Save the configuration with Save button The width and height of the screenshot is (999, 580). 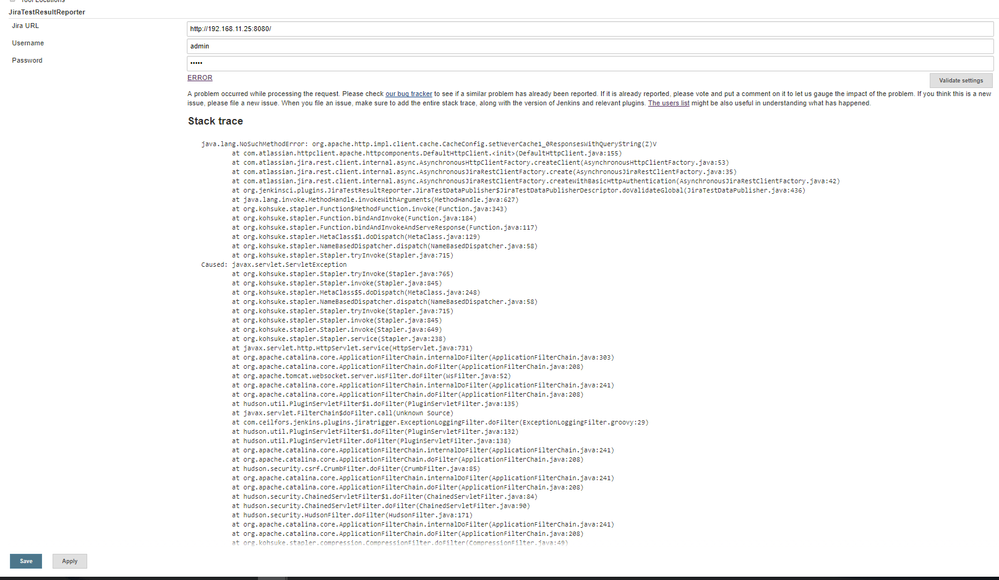25,561
